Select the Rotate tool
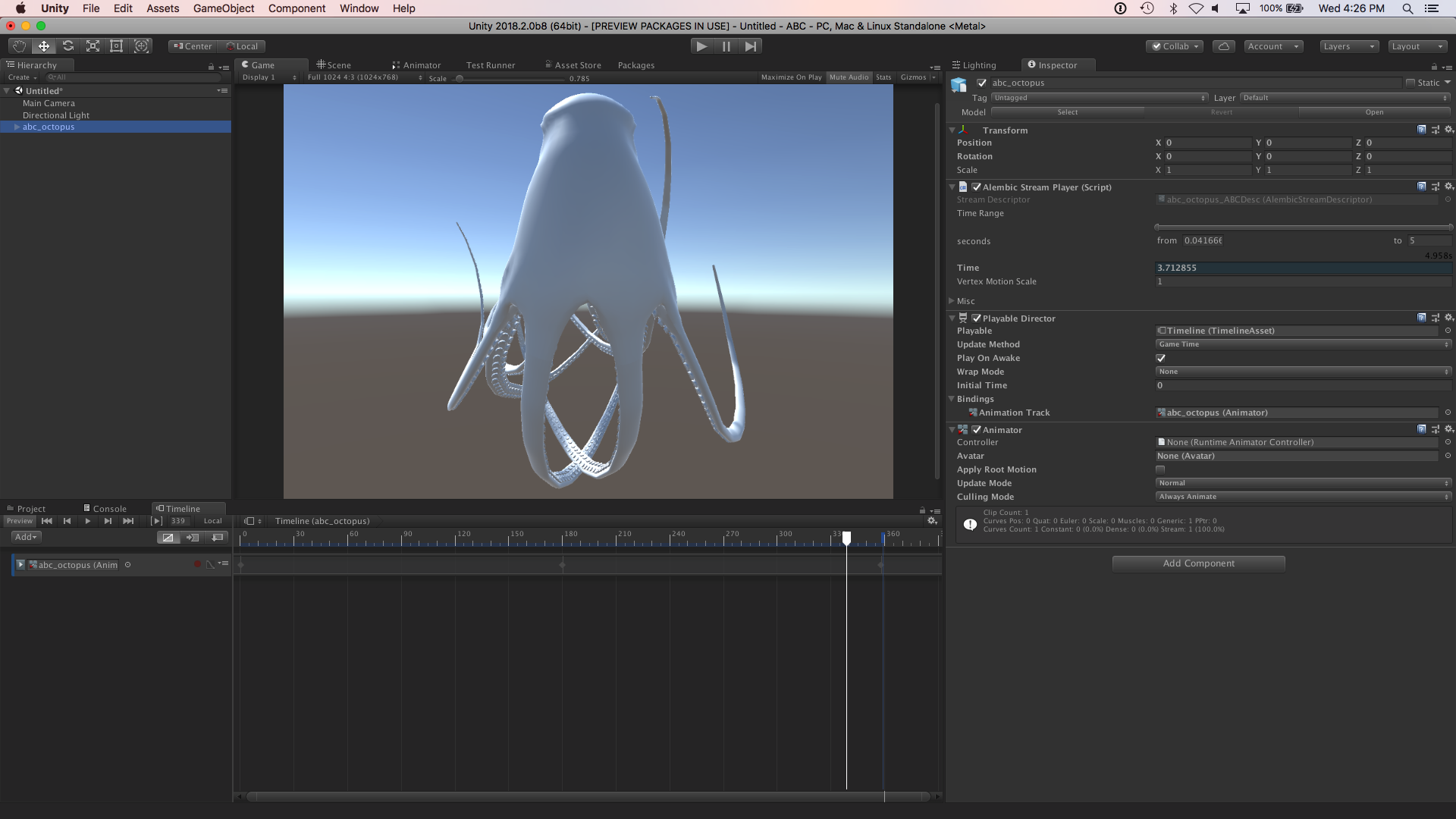The image size is (1456, 819). tap(68, 46)
